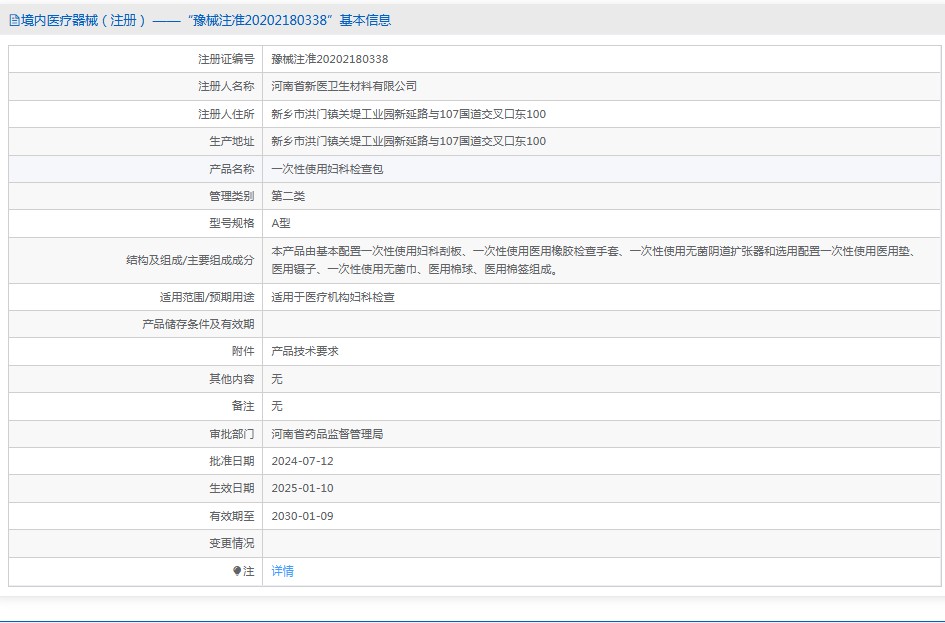This screenshot has height=623, width=945.
Task: Click the 型号规格 value A型
Action: point(283,224)
